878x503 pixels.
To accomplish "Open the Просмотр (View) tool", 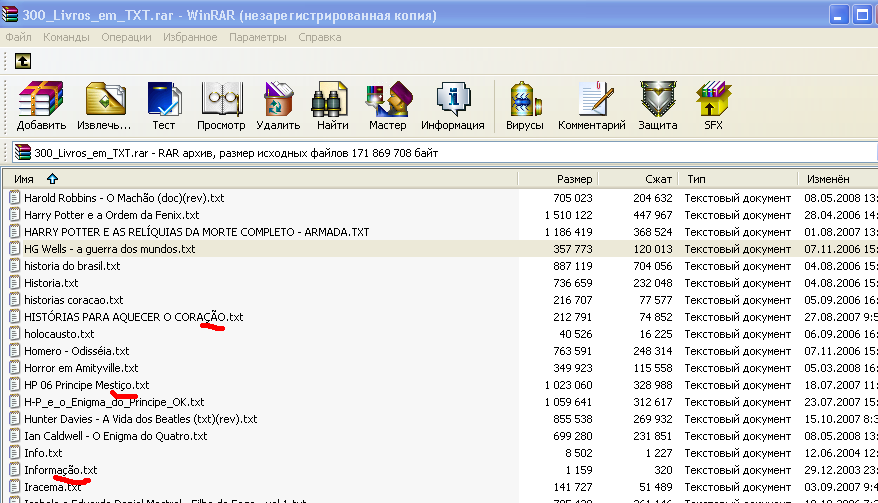I will (x=221, y=106).
